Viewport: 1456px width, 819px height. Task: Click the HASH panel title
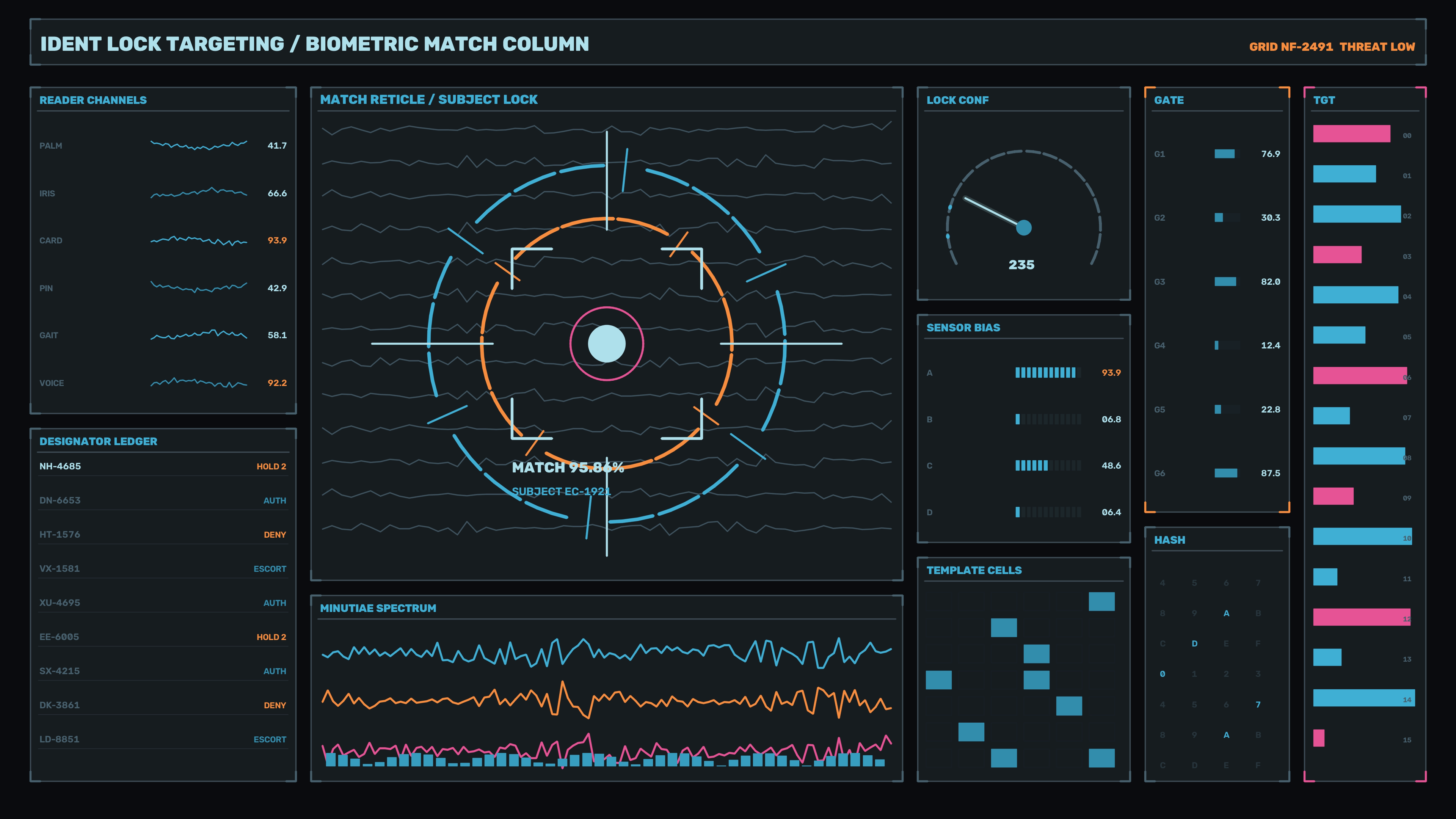[1169, 540]
